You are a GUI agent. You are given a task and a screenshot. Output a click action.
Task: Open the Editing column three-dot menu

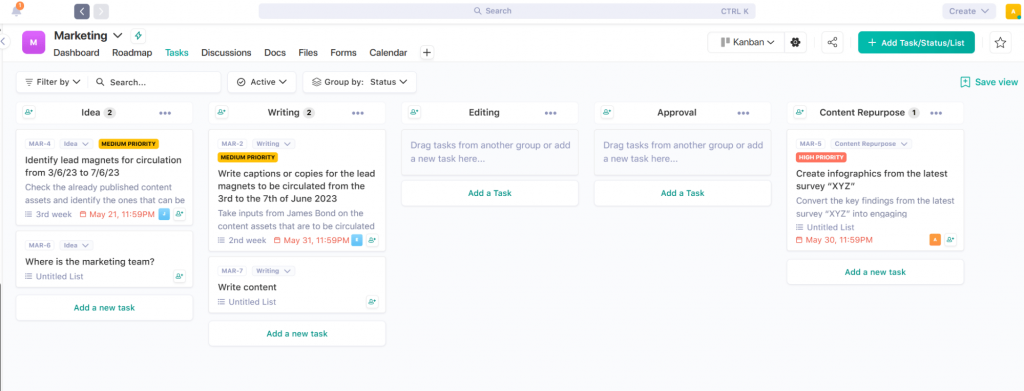point(551,113)
